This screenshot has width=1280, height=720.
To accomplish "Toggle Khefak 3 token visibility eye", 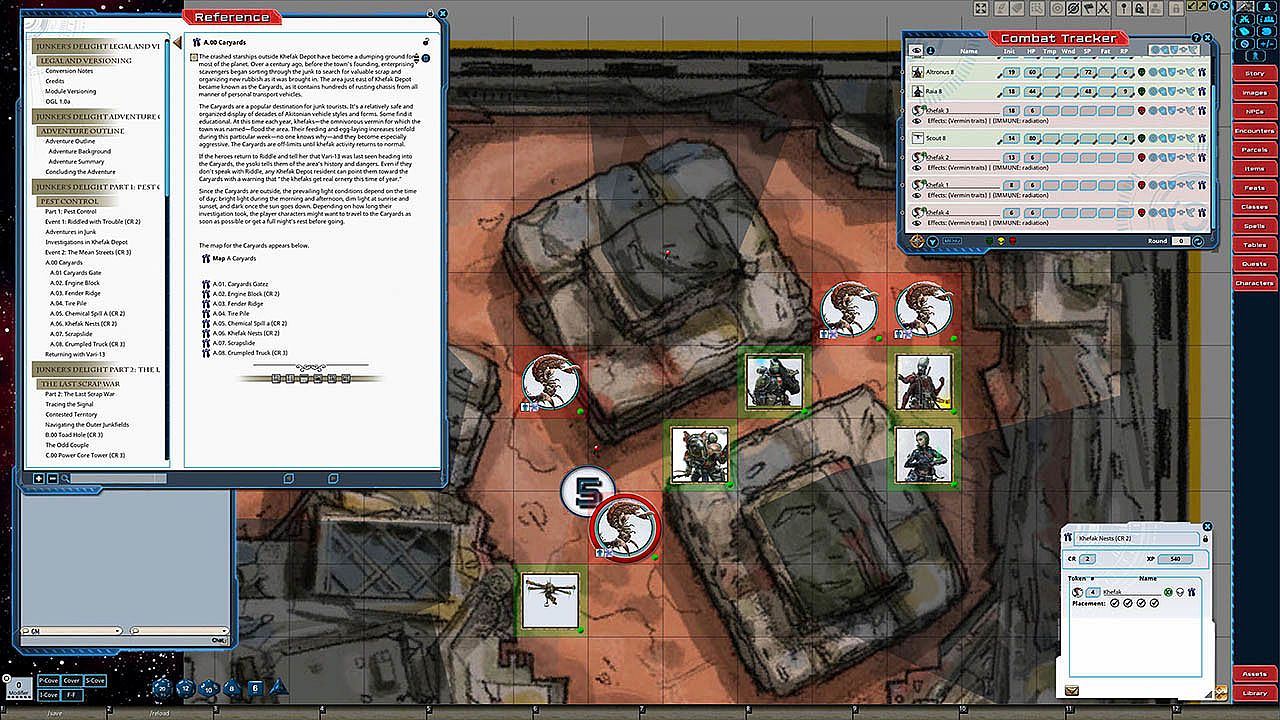I will [x=918, y=122].
